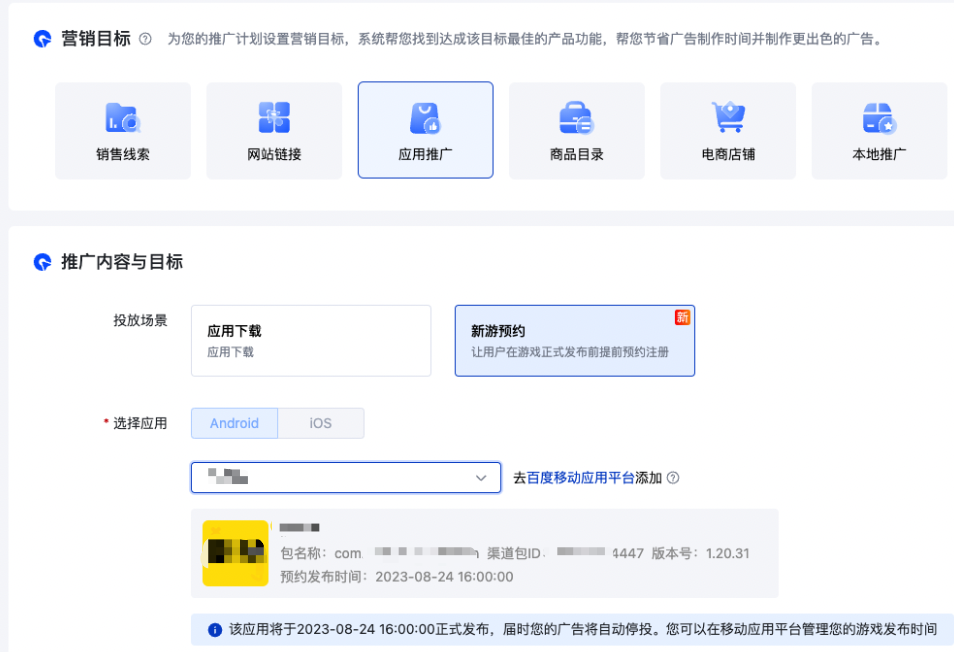Choose the 商品目录 briefcase icon

[576, 118]
